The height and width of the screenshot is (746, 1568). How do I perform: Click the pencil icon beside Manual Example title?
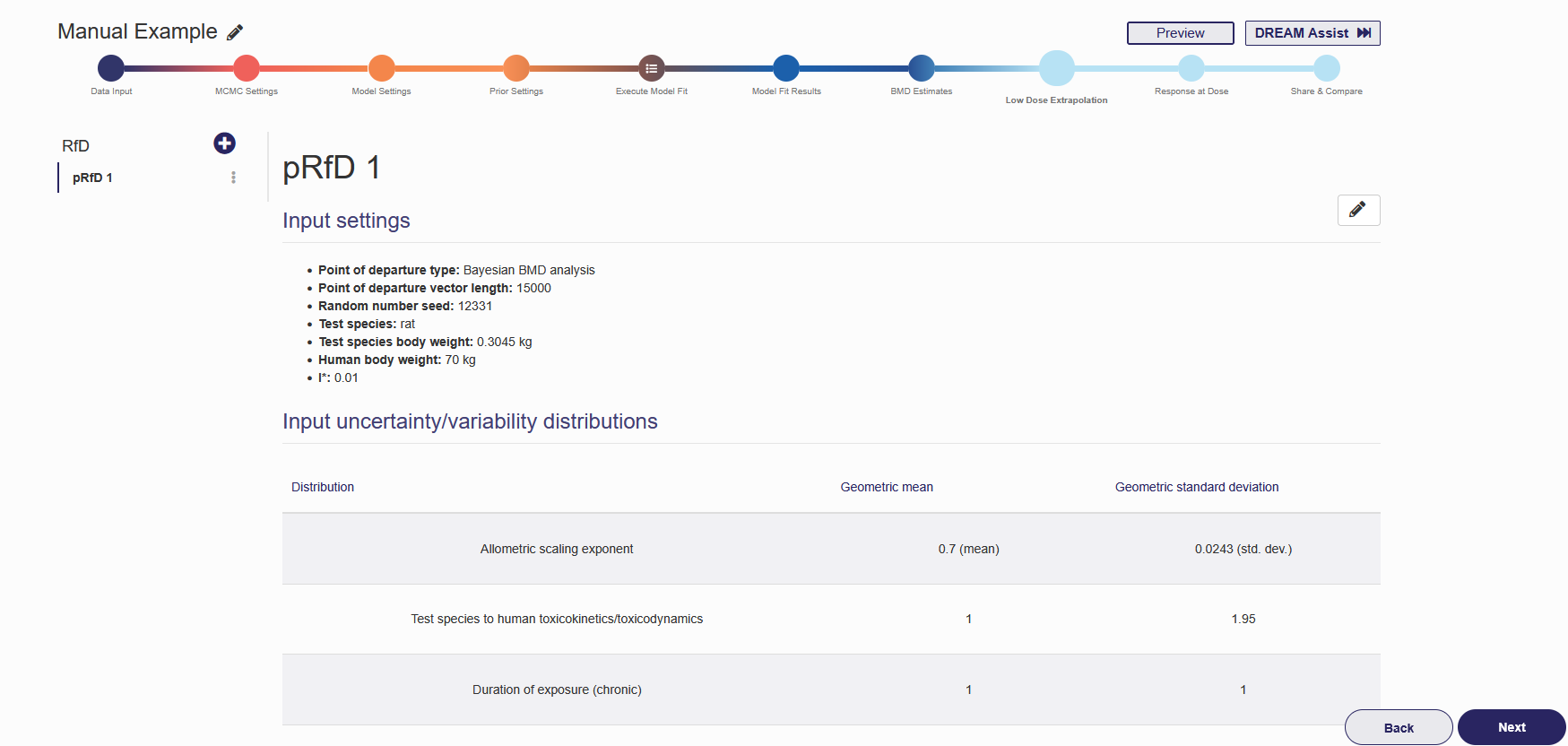click(235, 33)
